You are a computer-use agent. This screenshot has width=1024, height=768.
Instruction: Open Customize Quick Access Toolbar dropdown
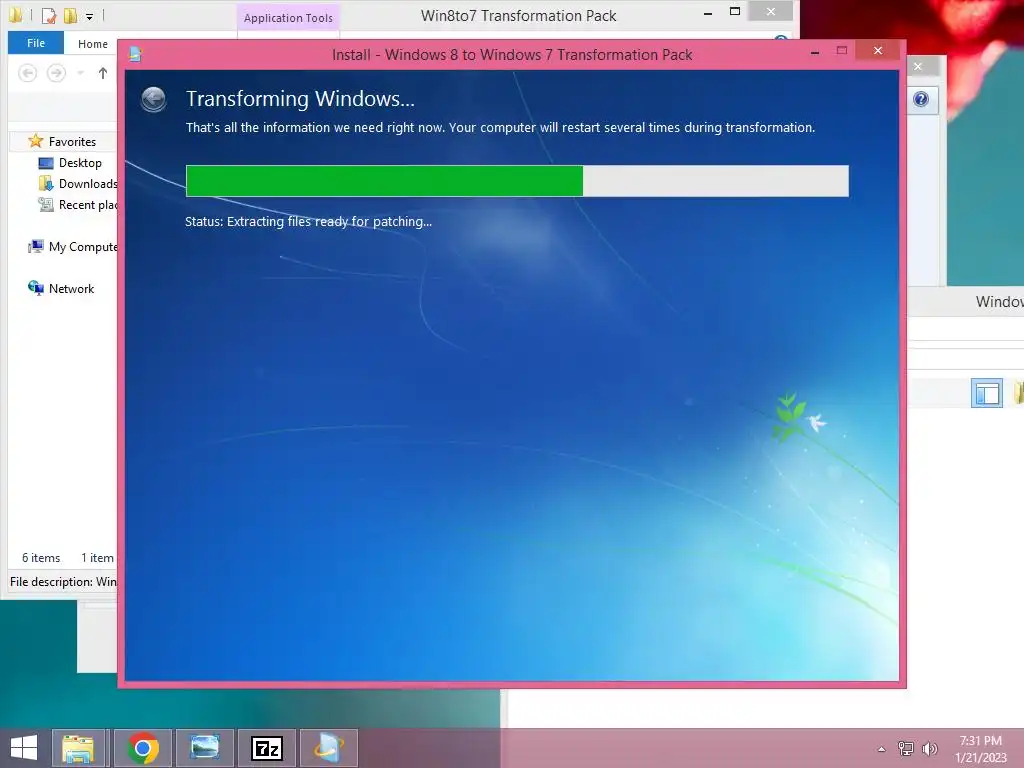click(89, 16)
